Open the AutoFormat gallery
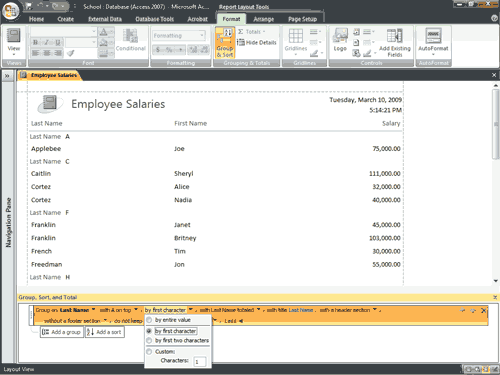500x375 pixels. tap(433, 42)
